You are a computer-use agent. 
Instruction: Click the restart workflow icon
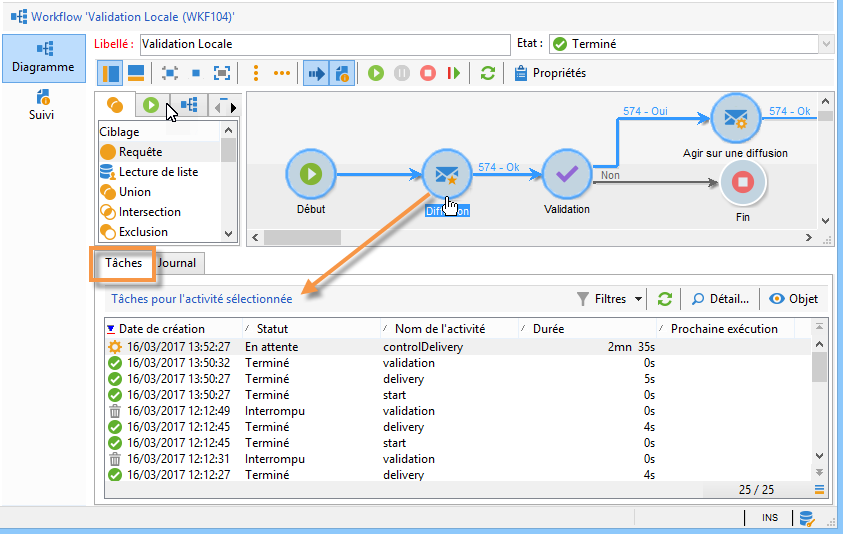[454, 73]
